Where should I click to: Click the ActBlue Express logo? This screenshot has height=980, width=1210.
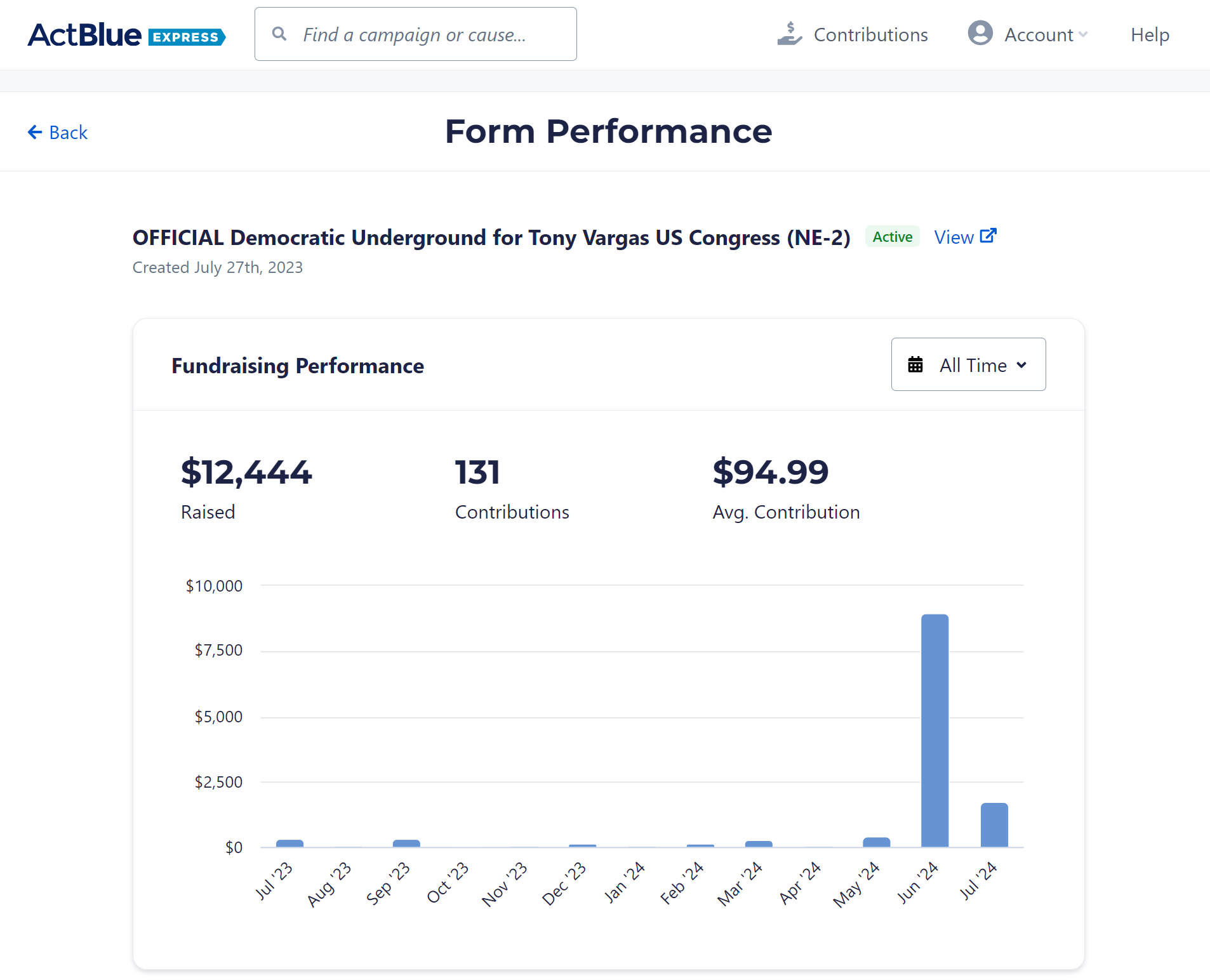pos(126,35)
